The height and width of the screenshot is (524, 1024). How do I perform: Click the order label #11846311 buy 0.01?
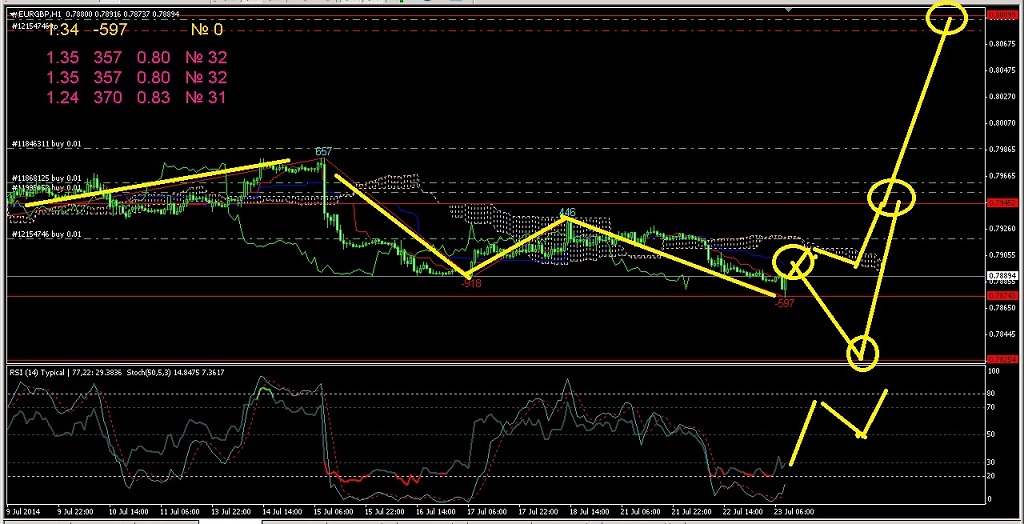point(46,144)
